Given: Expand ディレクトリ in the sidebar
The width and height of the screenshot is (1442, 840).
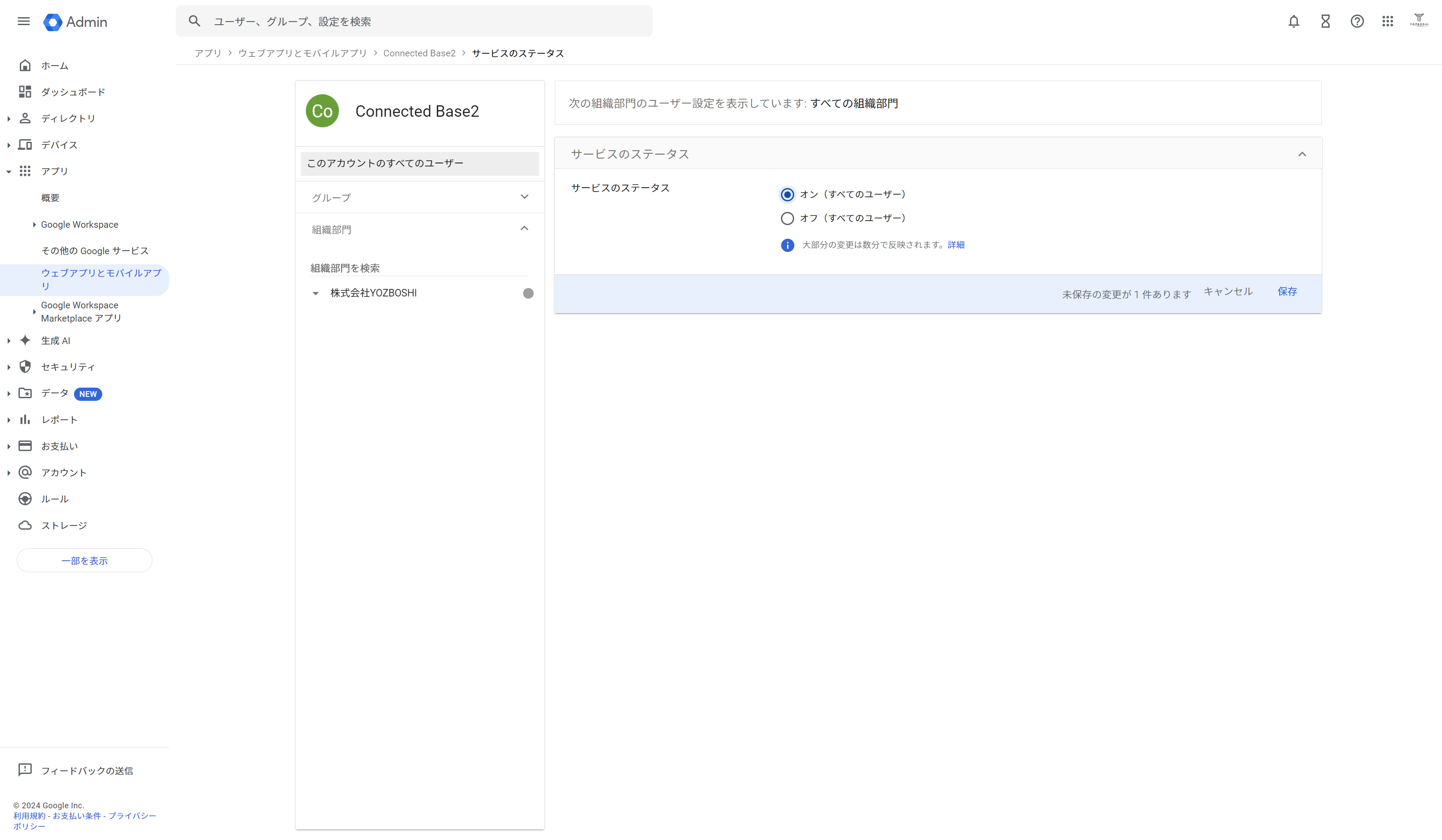Looking at the screenshot, I should click(8, 119).
